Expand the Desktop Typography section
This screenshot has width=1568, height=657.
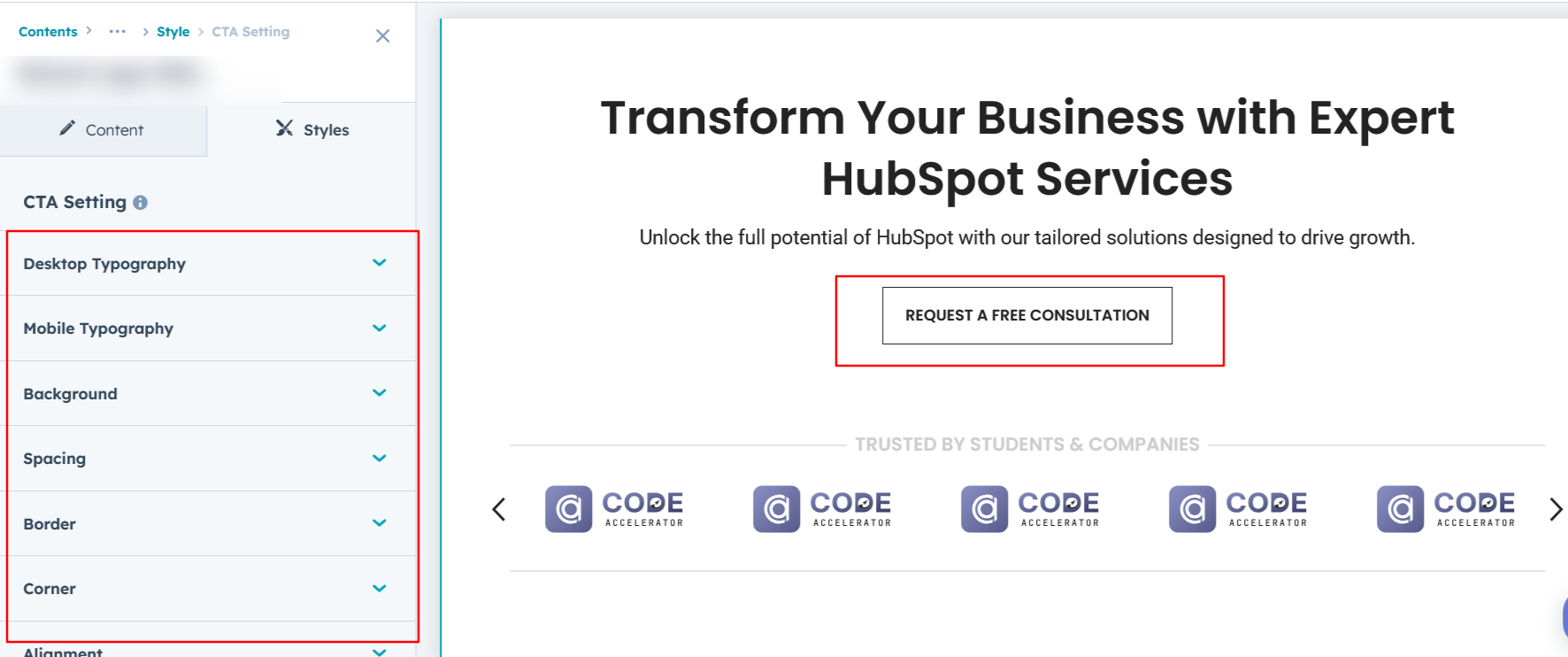click(380, 263)
